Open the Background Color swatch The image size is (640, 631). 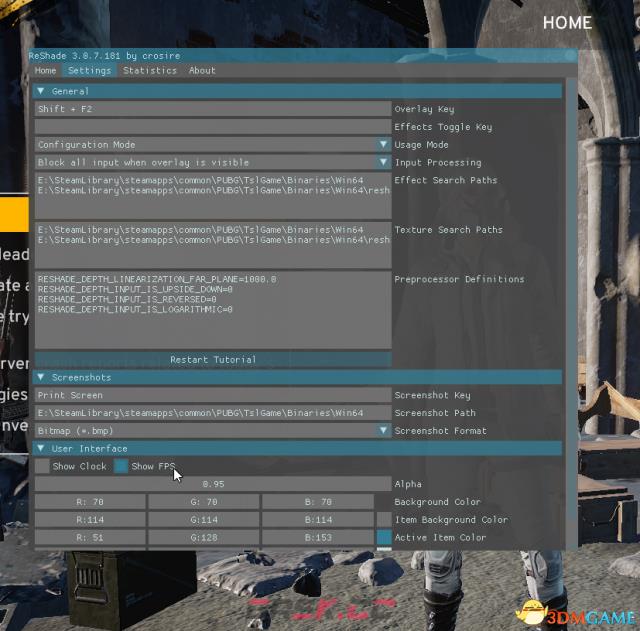[x=384, y=502]
